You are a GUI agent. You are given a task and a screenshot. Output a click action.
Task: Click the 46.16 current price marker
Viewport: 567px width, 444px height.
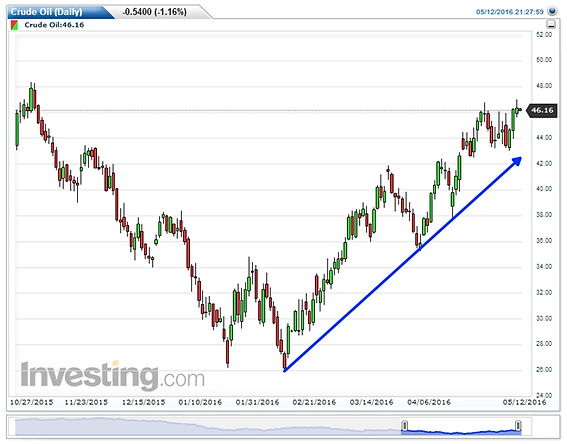(x=542, y=110)
